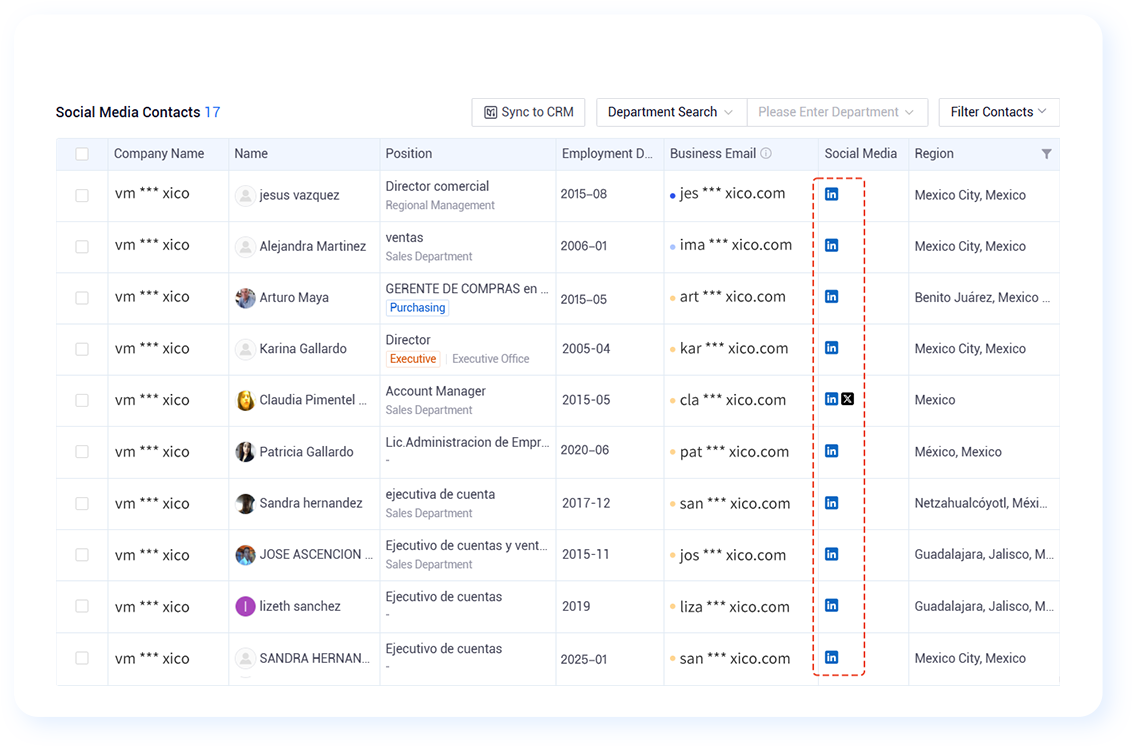
Task: Click the Business Email info icon
Action: click(766, 154)
